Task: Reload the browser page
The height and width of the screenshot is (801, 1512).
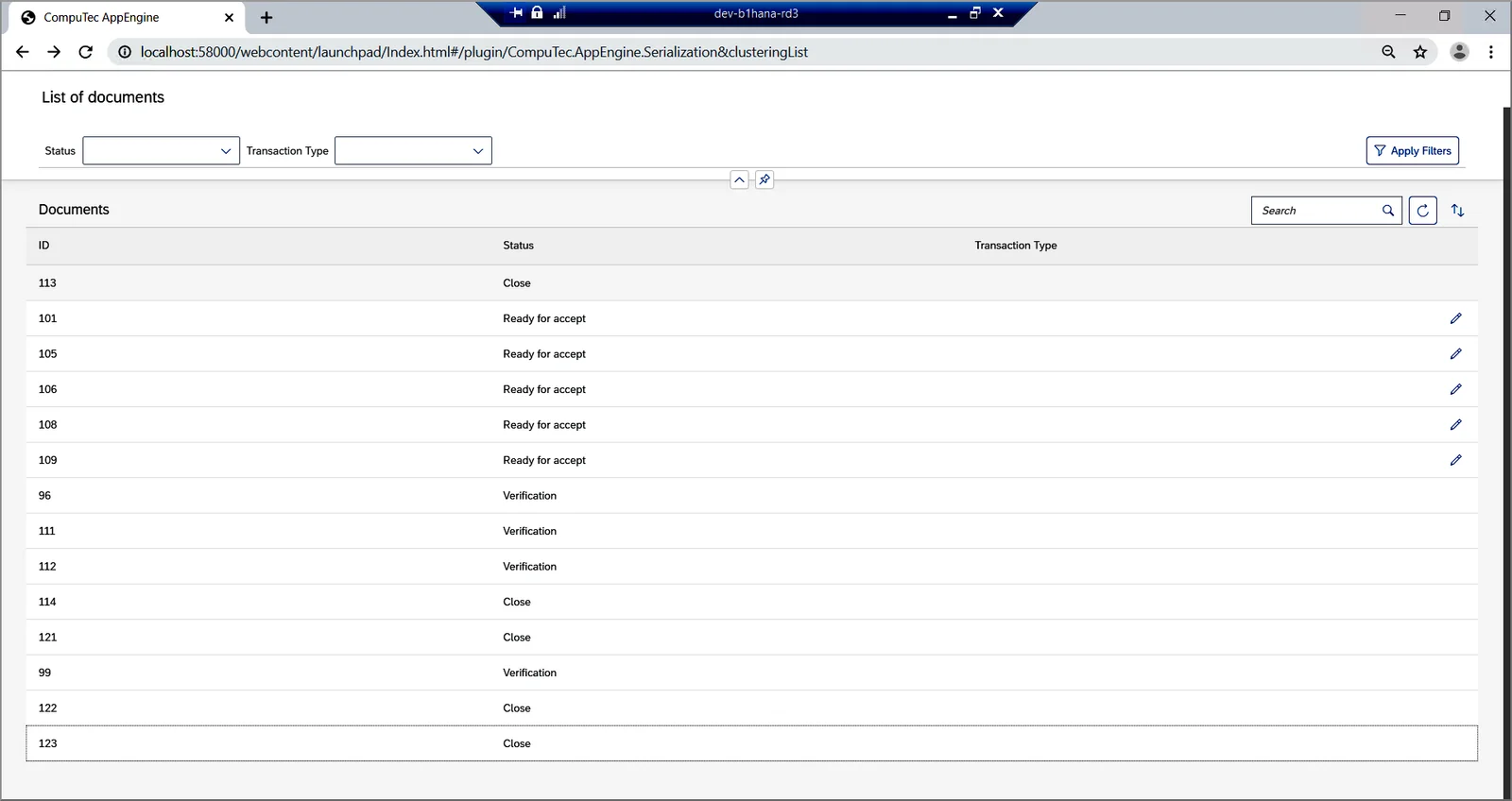Action: (x=85, y=52)
